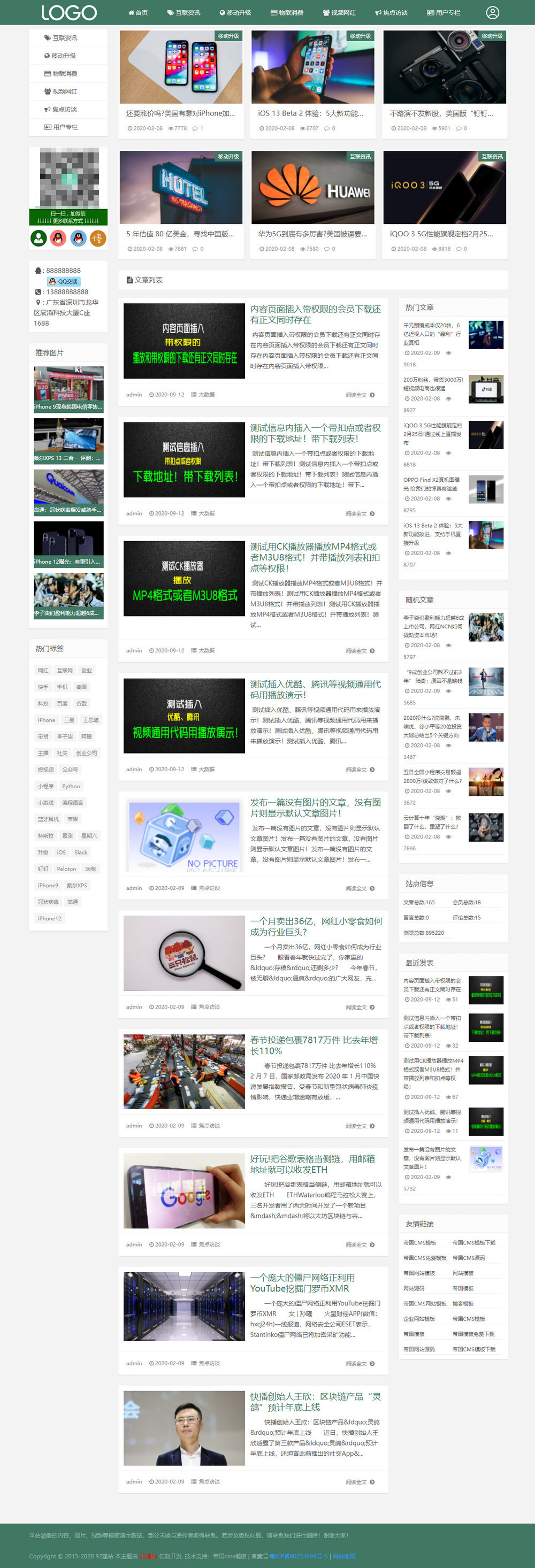The width and height of the screenshot is (535, 1568).
Task: Click comment icon on 还要涨价吗 iPhone card
Action: tap(195, 128)
